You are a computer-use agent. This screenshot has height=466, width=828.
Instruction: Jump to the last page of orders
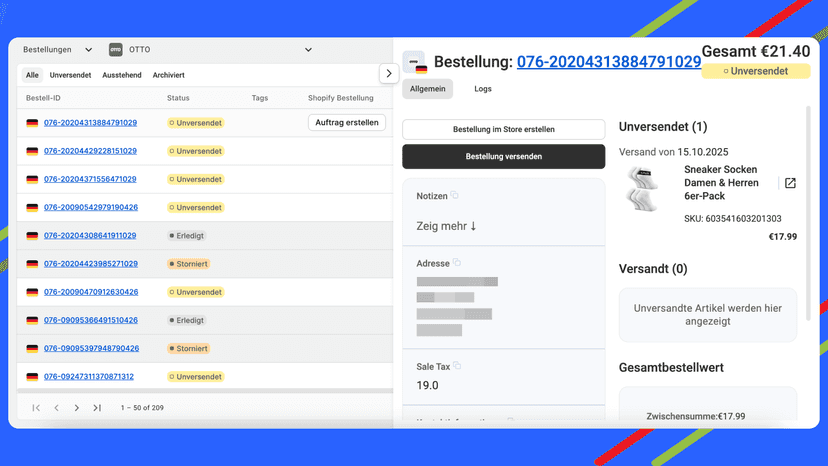click(97, 408)
